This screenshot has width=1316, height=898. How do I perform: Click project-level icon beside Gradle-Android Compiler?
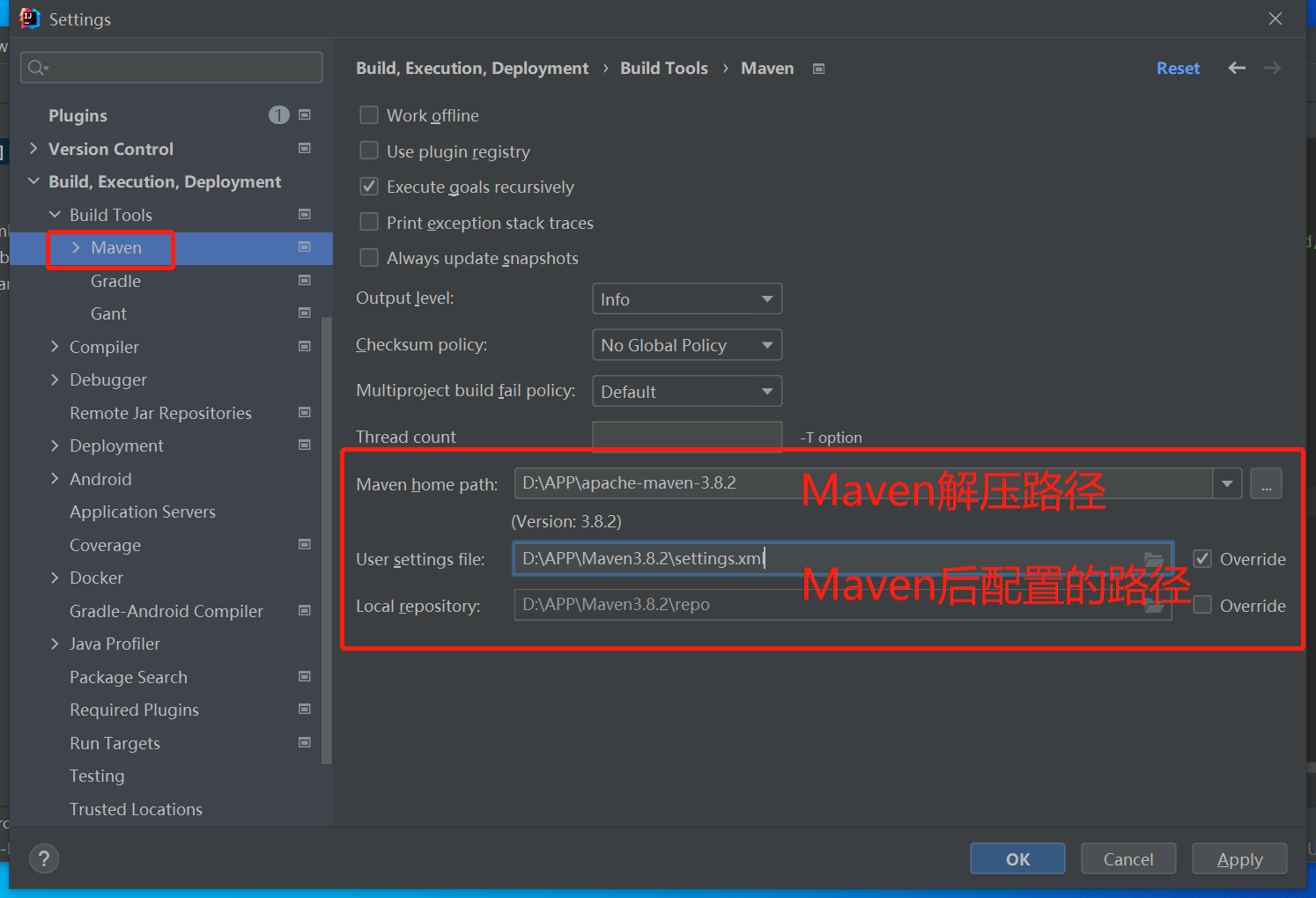pyautogui.click(x=305, y=610)
